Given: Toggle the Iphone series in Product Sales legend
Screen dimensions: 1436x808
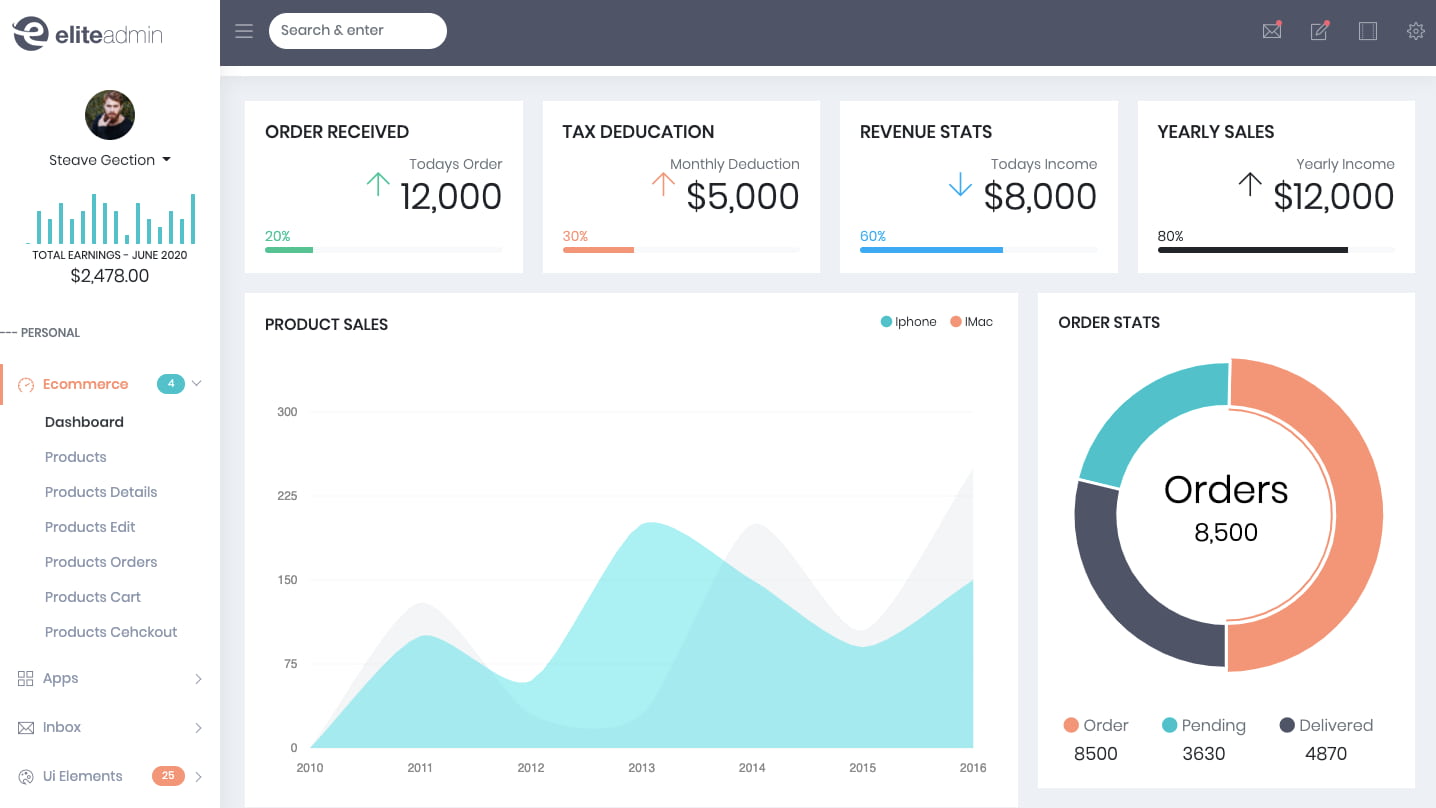Looking at the screenshot, I should coord(908,321).
